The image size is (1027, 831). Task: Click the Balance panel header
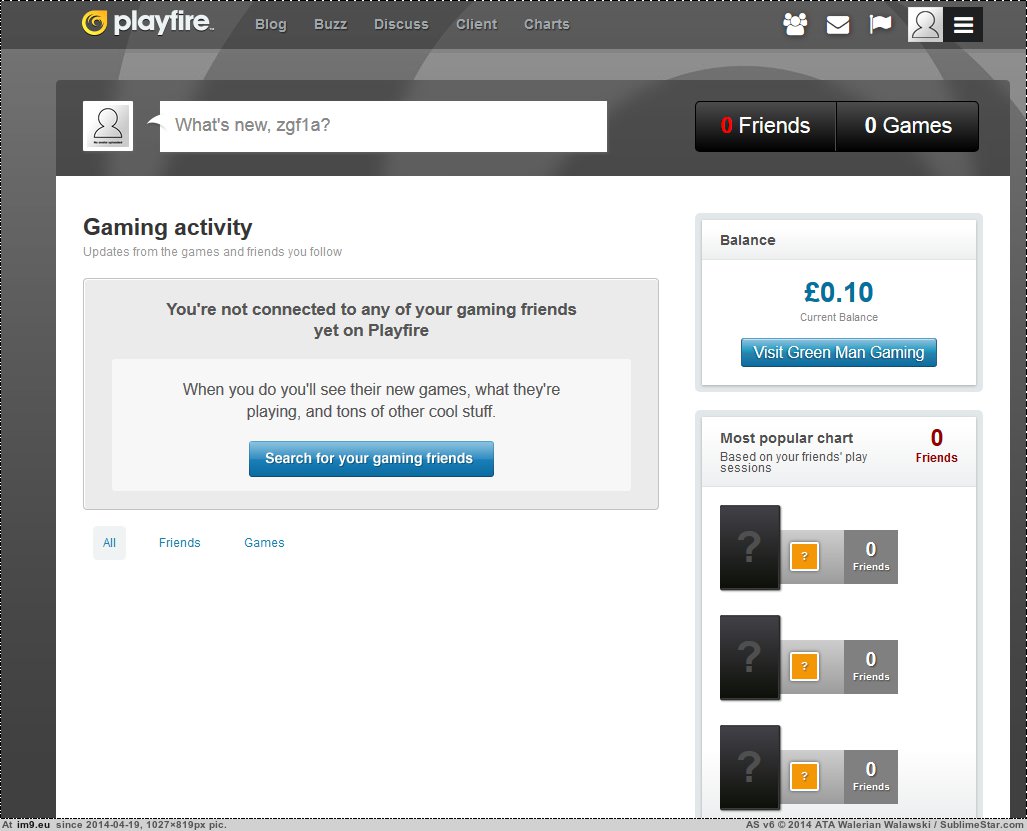838,240
